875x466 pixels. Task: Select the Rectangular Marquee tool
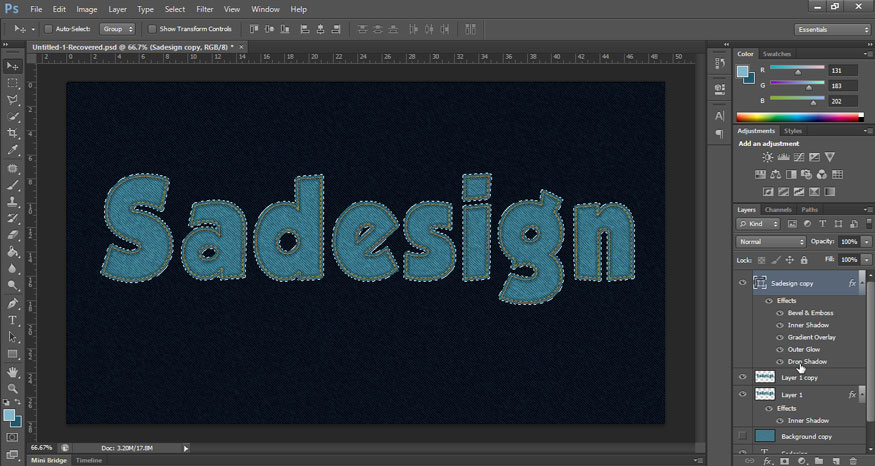tap(12, 83)
